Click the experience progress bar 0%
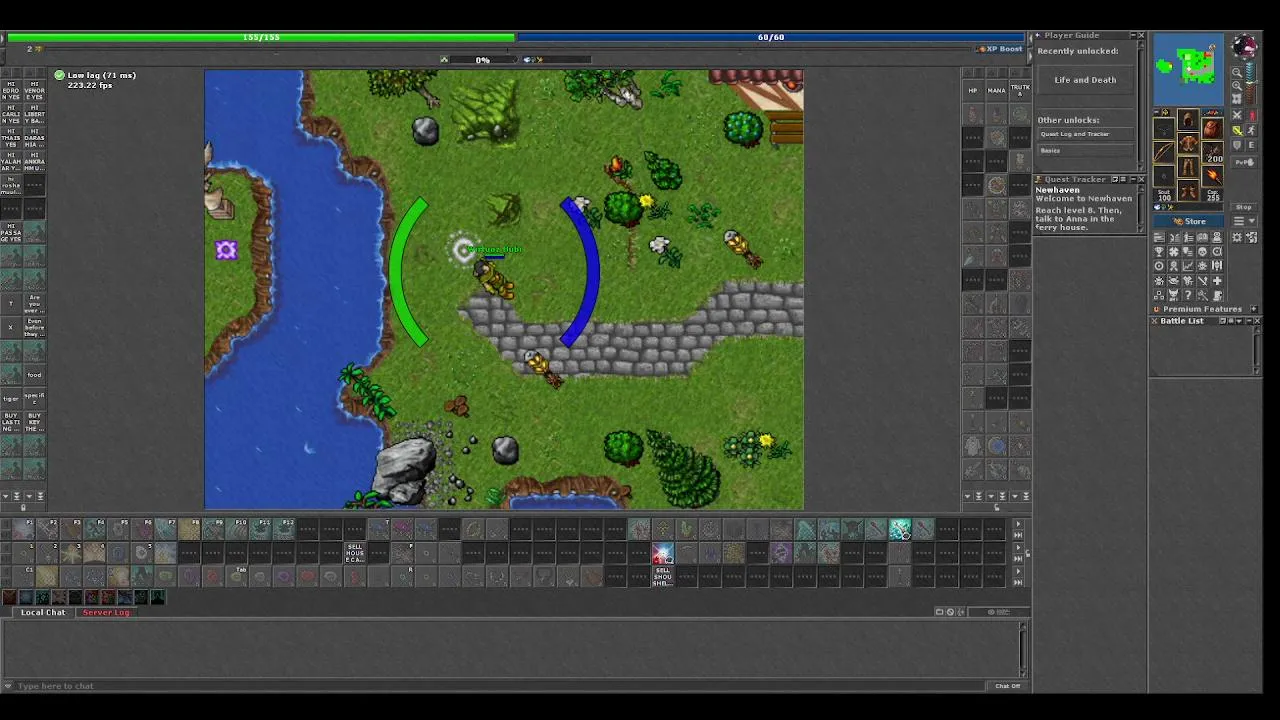1280x720 pixels. coord(482,60)
